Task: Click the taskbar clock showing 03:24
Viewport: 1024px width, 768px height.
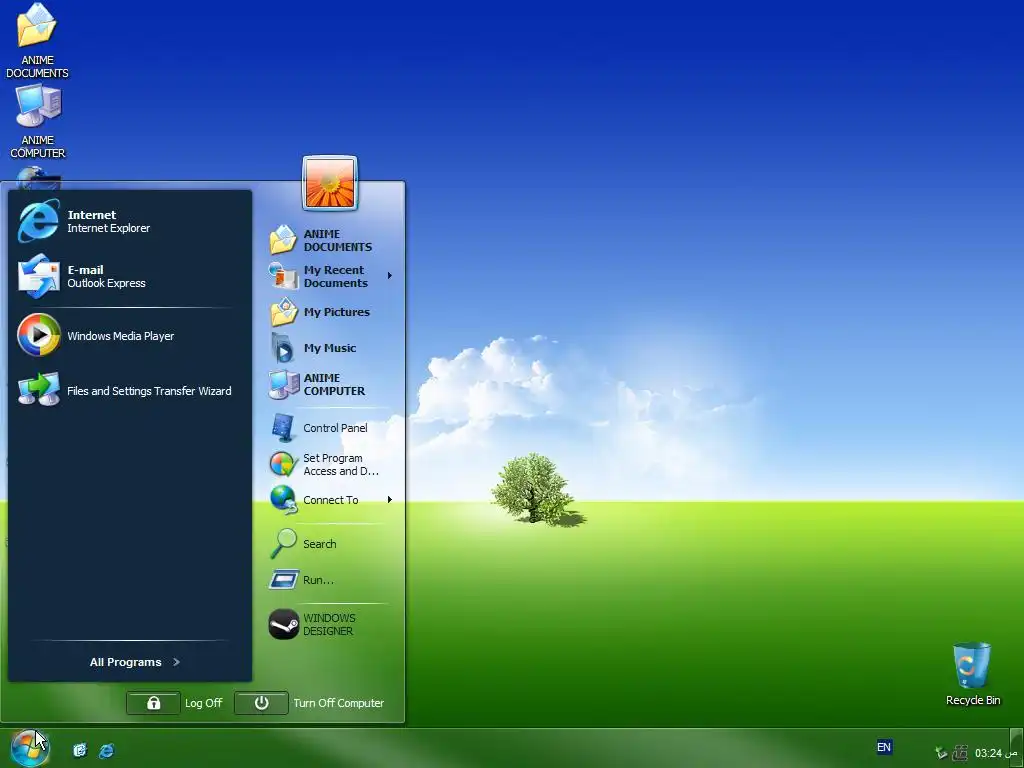Action: pos(996,753)
